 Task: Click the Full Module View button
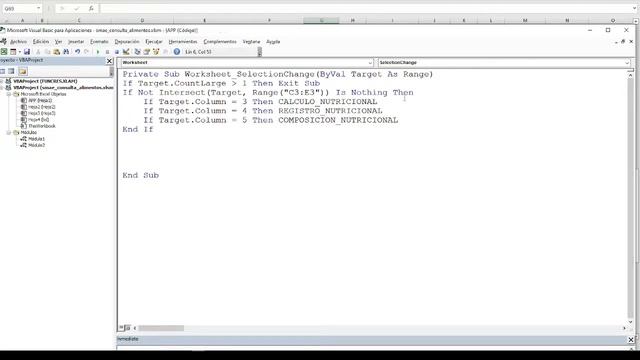(128, 328)
